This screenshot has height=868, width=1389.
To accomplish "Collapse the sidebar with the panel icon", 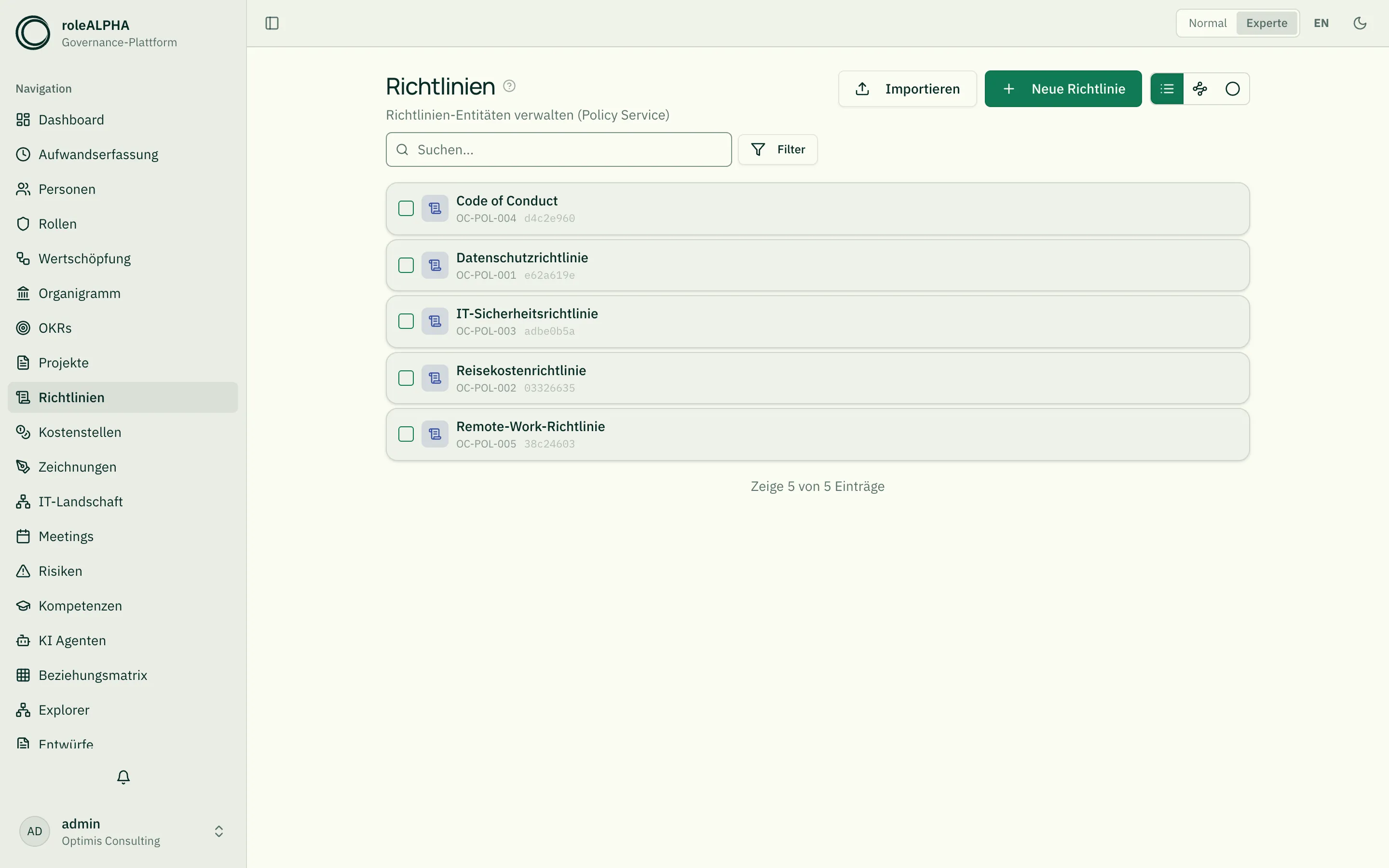I will [272, 23].
